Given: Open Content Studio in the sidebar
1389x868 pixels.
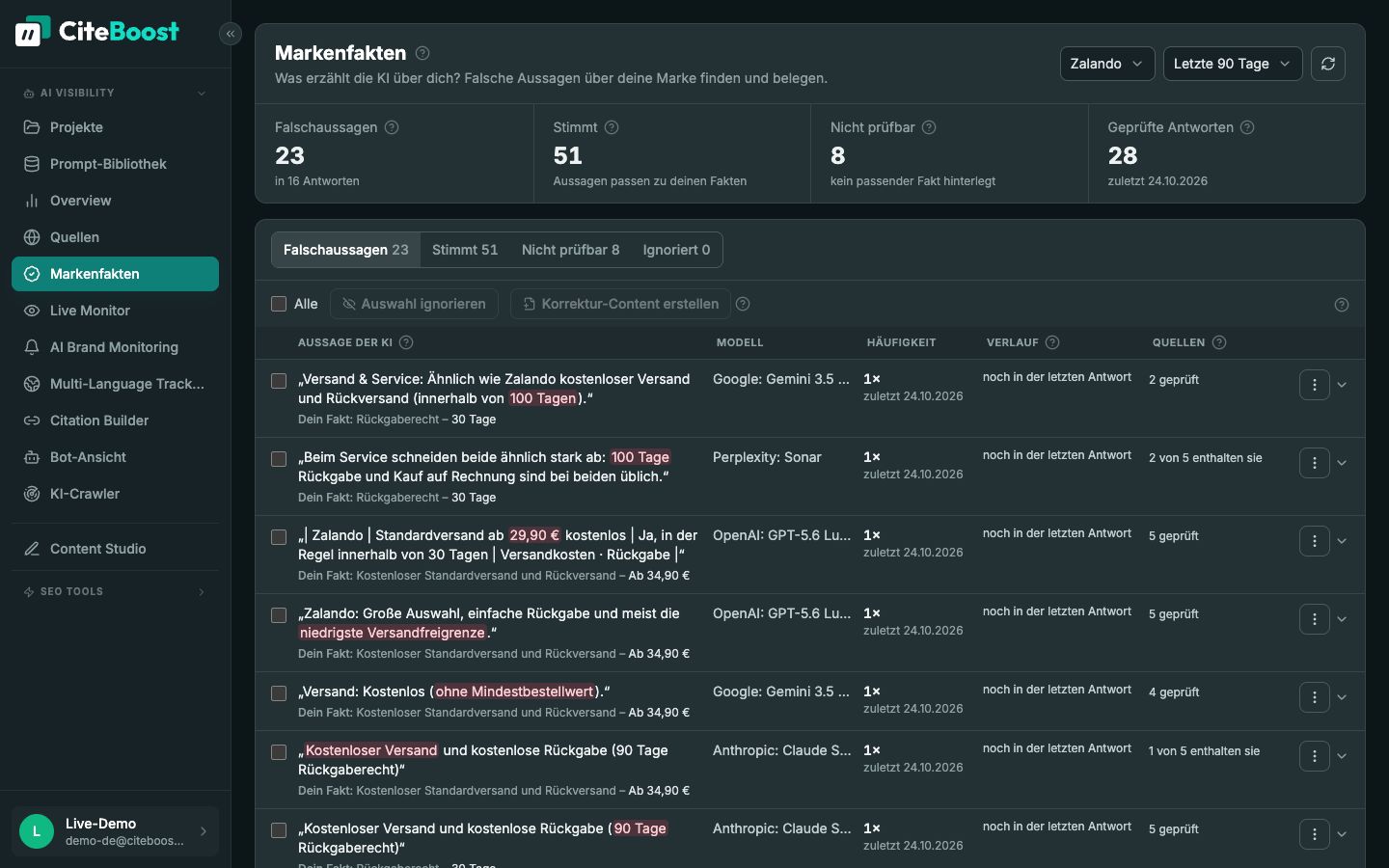Looking at the screenshot, I should (x=115, y=549).
